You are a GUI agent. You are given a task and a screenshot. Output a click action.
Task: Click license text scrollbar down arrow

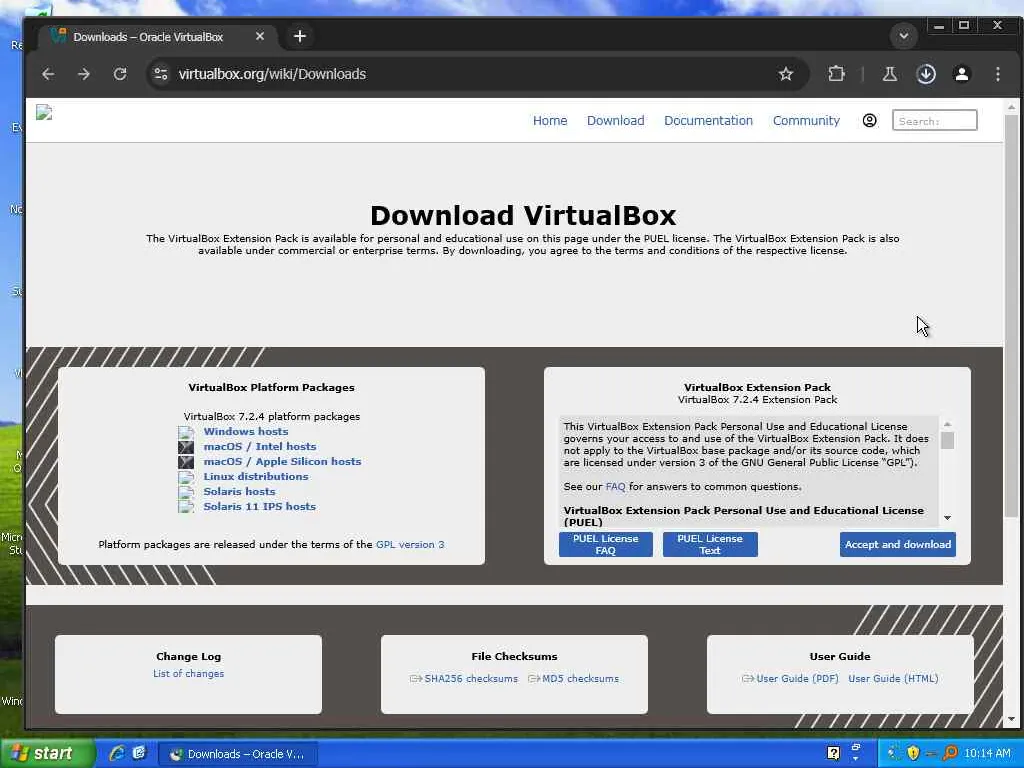click(x=947, y=518)
